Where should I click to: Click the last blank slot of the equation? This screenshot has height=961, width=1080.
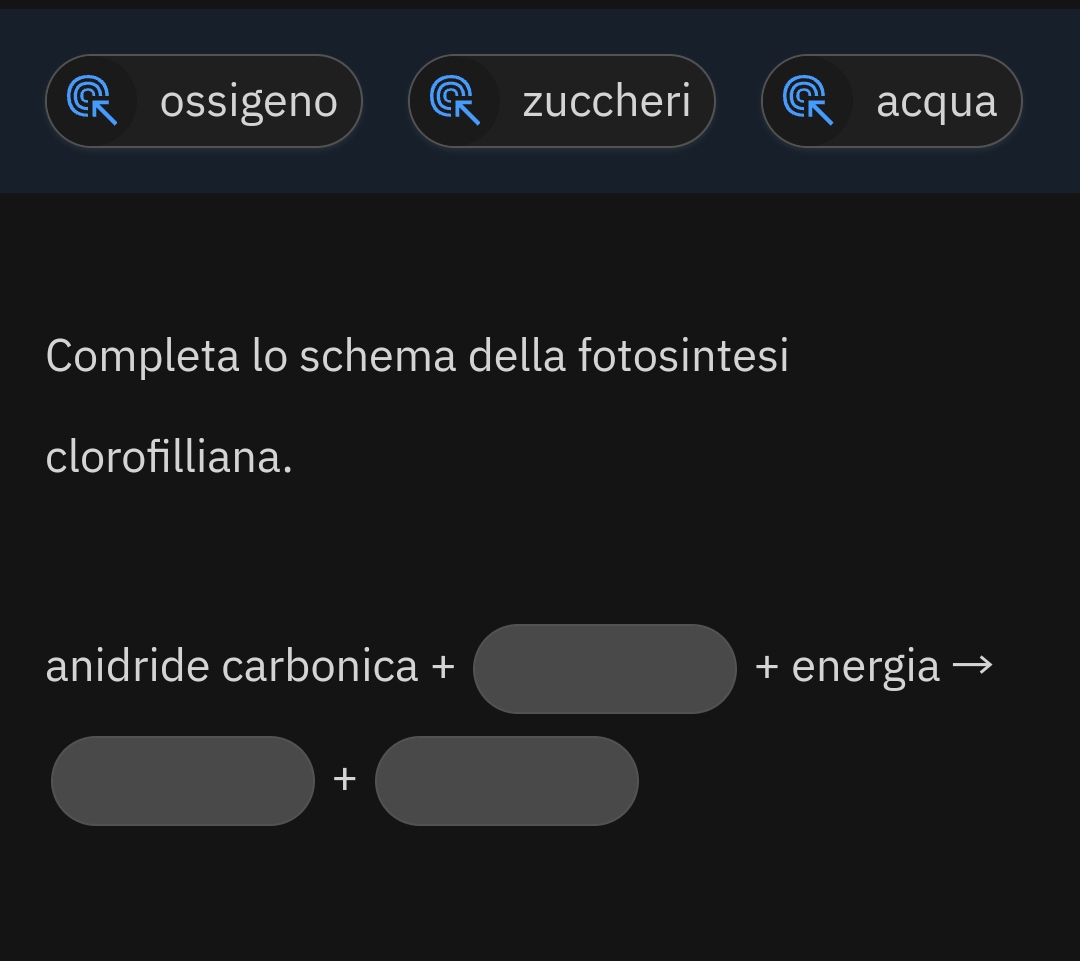click(x=506, y=780)
